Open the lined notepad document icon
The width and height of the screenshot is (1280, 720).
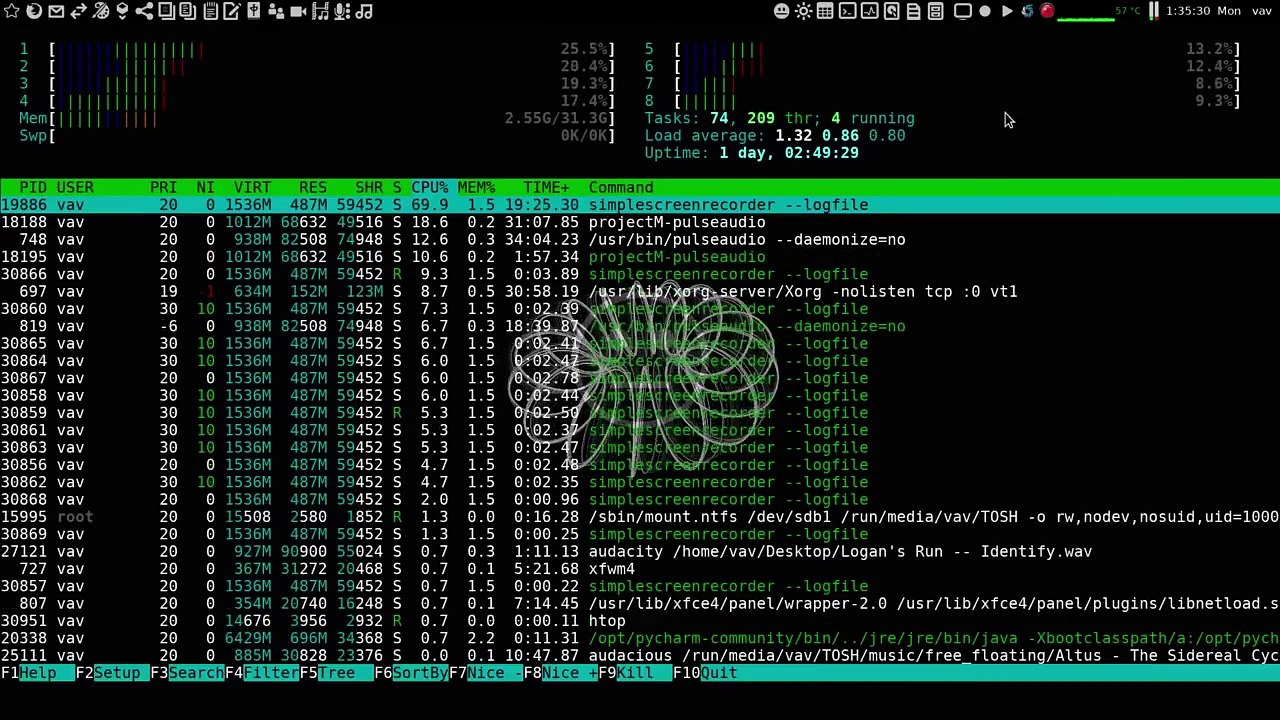(210, 11)
